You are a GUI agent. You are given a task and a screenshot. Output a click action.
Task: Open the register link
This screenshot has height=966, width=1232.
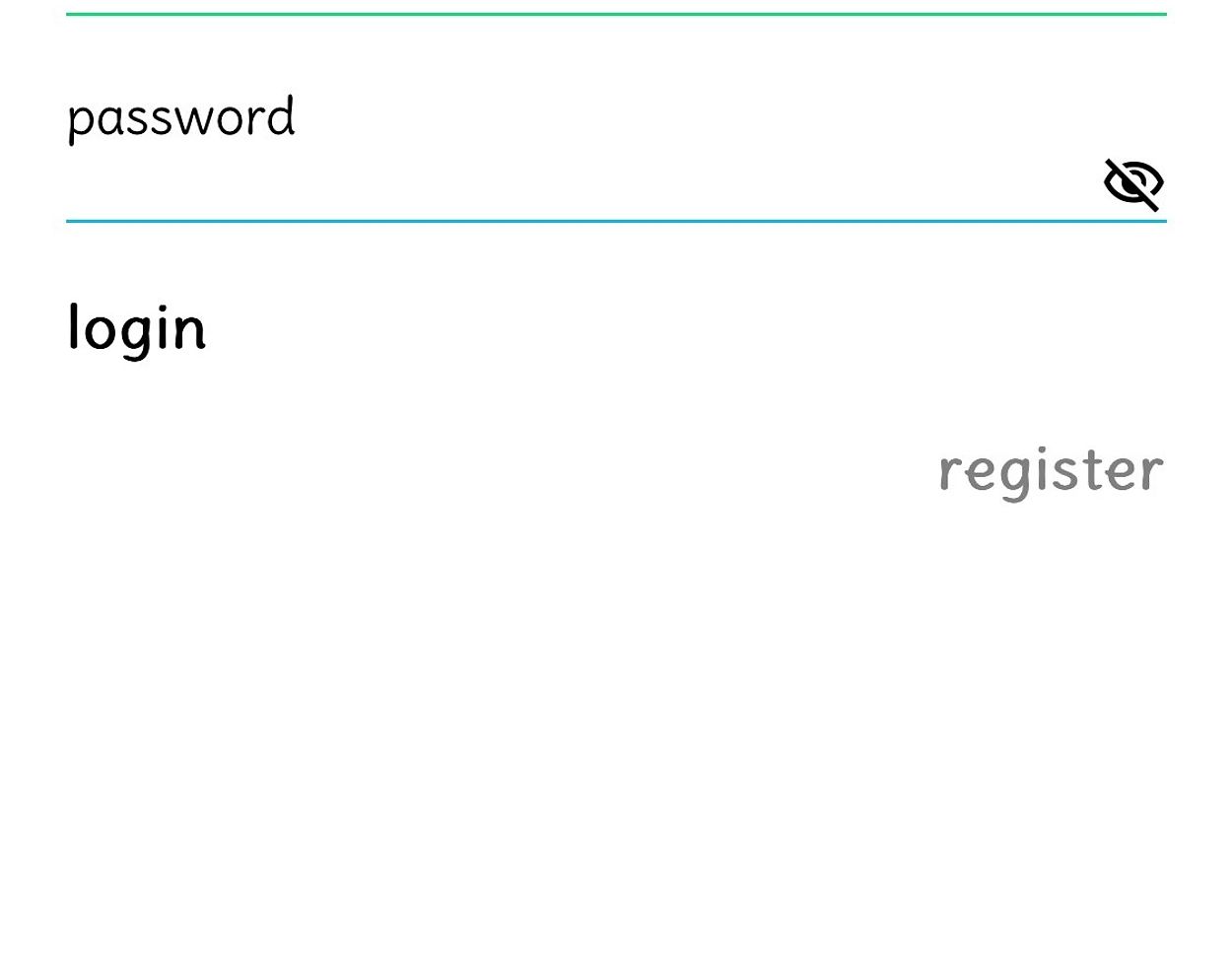pyautogui.click(x=1051, y=471)
